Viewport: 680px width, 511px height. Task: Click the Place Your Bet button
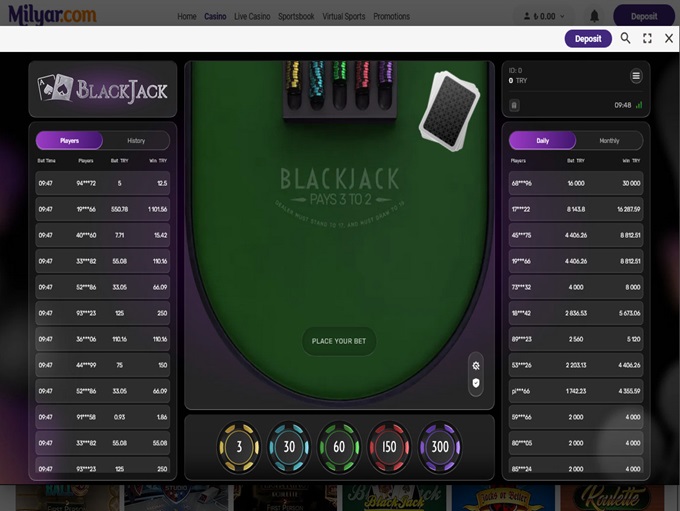[339, 341]
